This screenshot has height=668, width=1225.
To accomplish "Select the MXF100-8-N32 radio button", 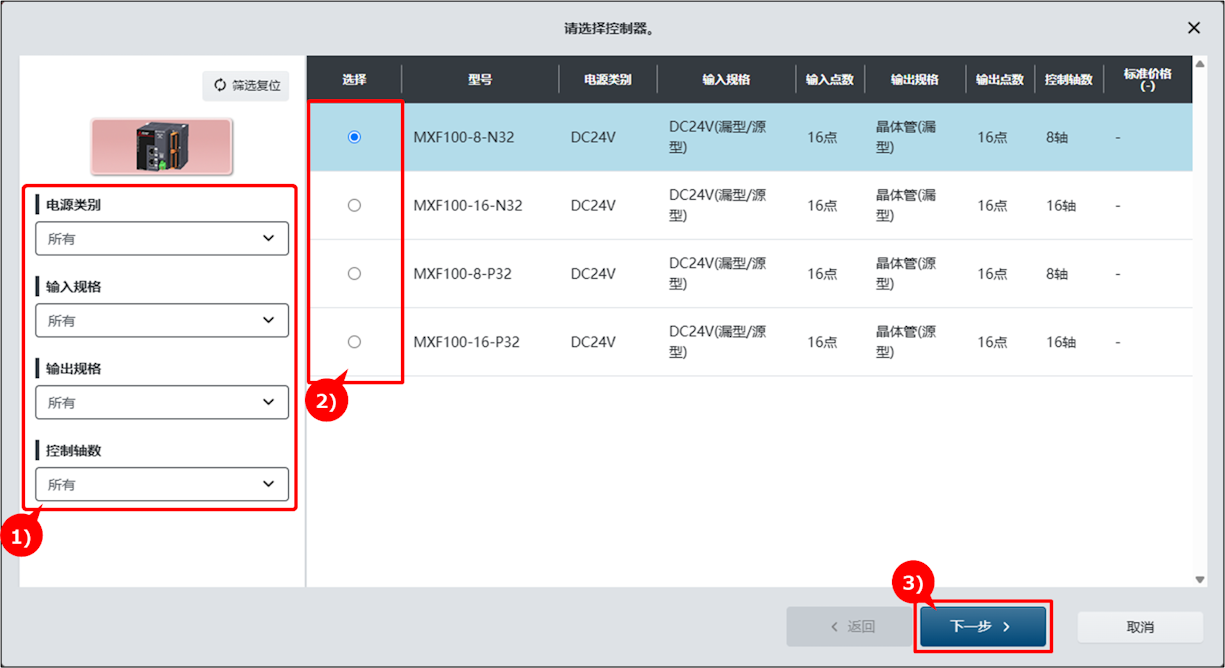I will coord(354,137).
